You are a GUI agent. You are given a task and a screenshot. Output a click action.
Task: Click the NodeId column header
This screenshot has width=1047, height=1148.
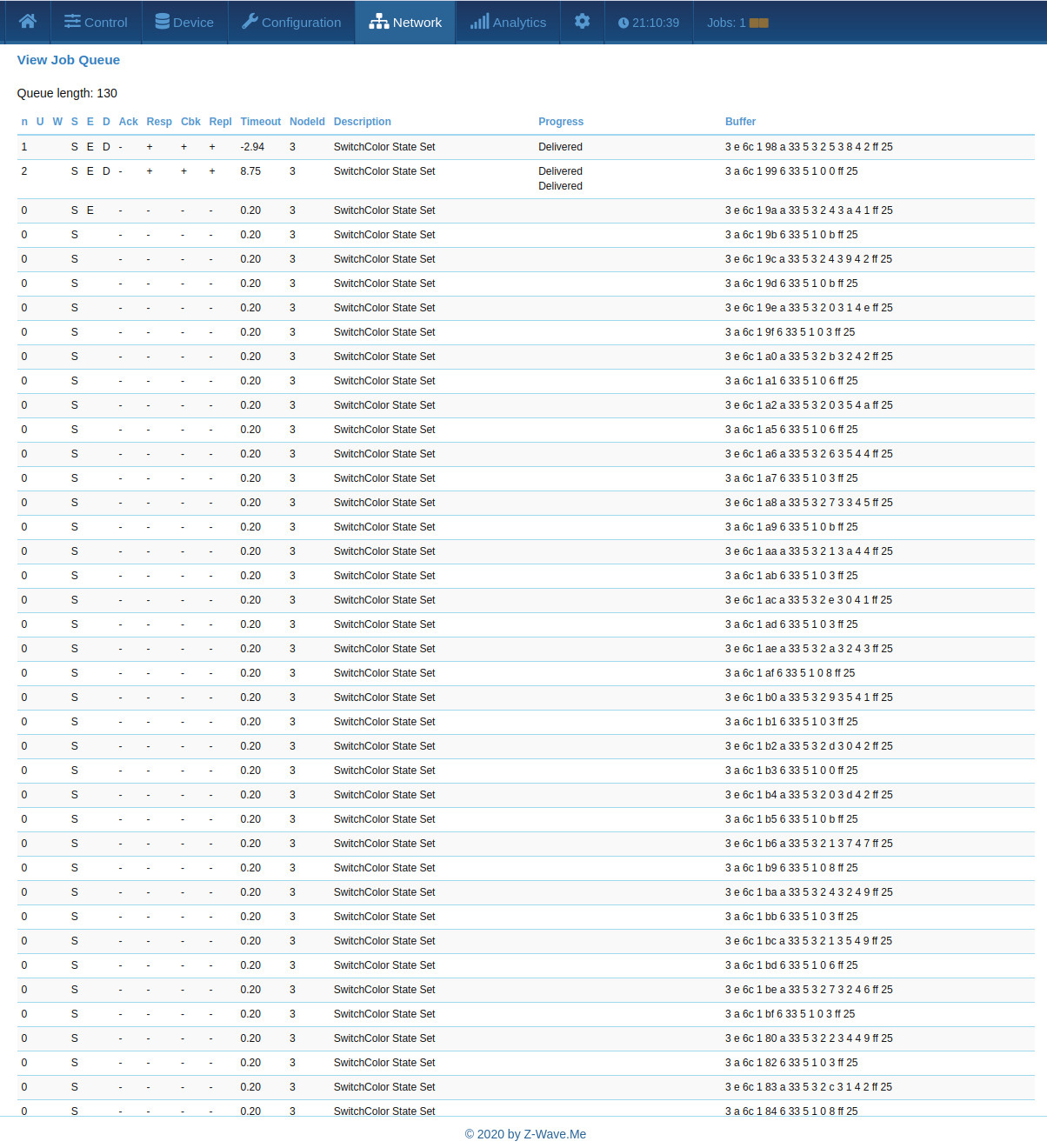click(x=307, y=122)
